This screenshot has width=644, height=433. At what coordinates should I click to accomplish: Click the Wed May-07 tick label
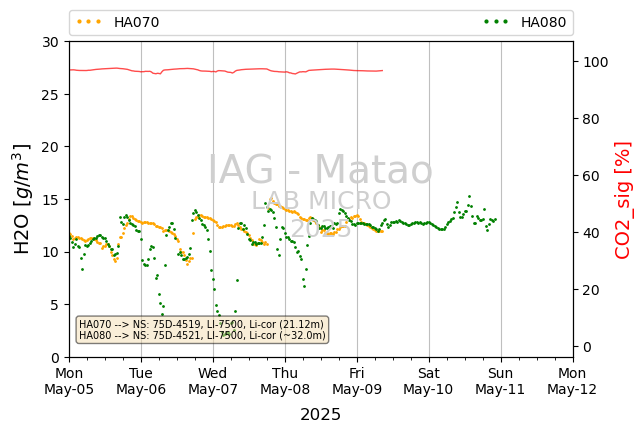pos(213,381)
